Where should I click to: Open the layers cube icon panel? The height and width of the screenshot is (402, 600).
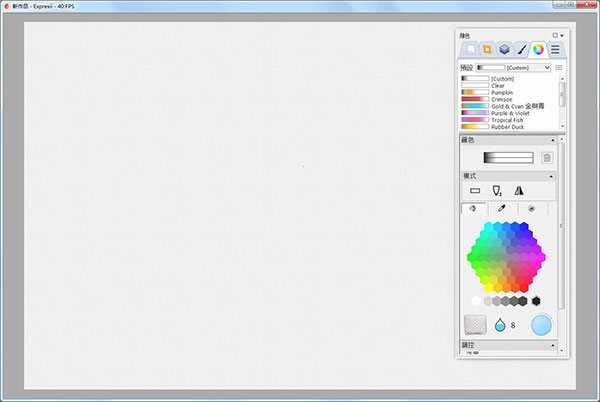[x=504, y=48]
